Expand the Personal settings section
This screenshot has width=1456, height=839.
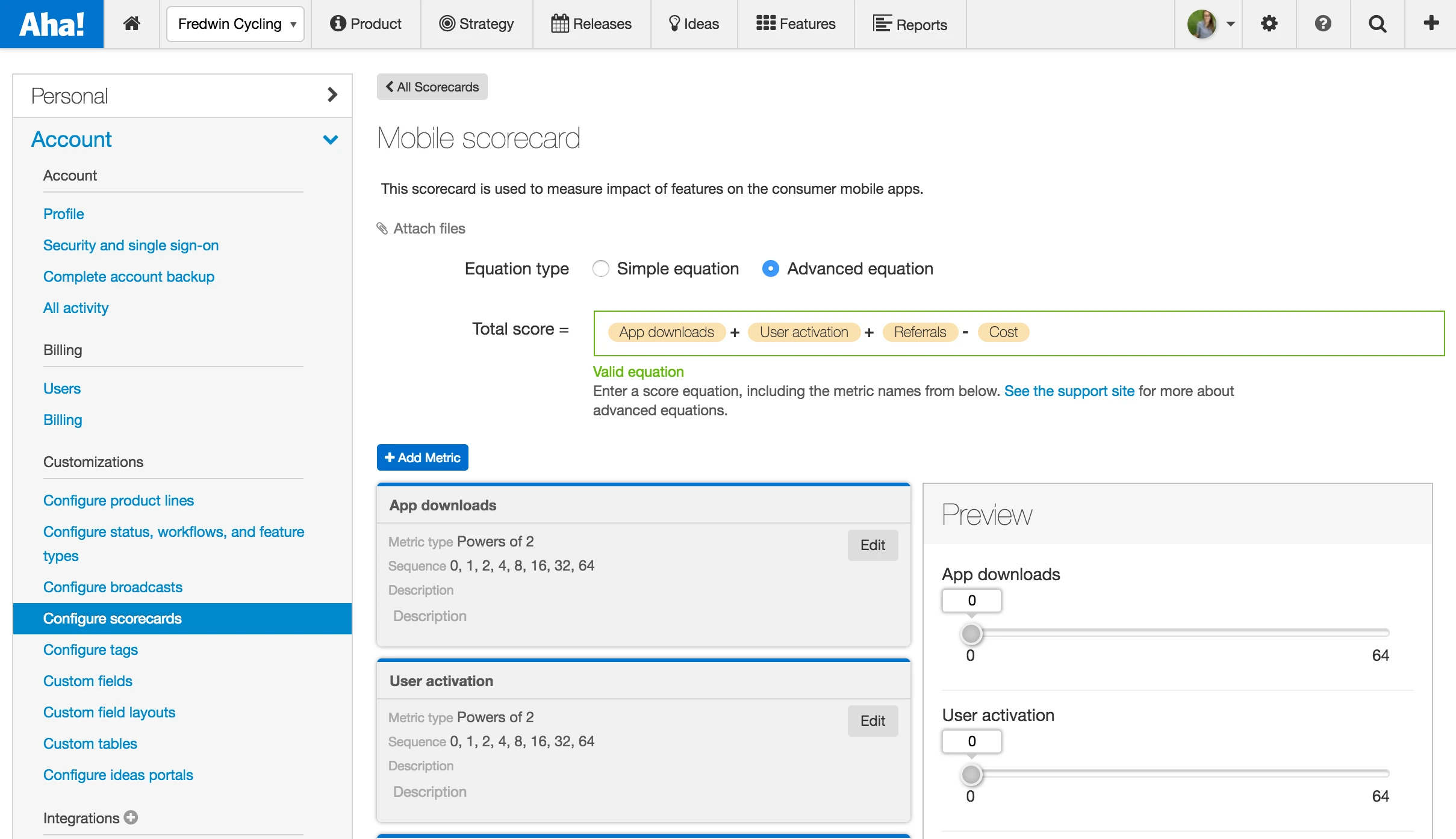(332, 95)
